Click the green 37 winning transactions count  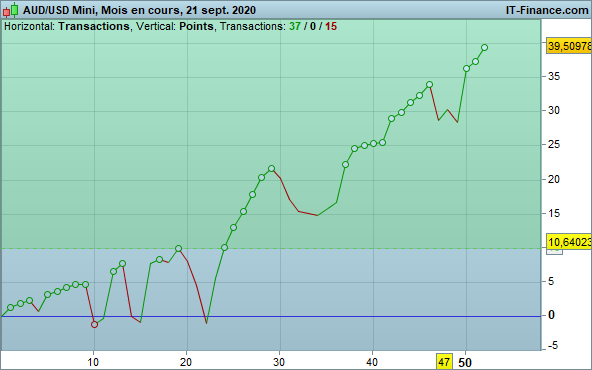pyautogui.click(x=295, y=26)
